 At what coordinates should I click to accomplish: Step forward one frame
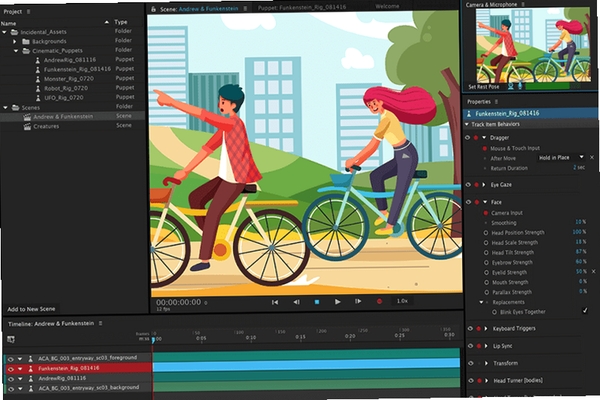click(358, 301)
